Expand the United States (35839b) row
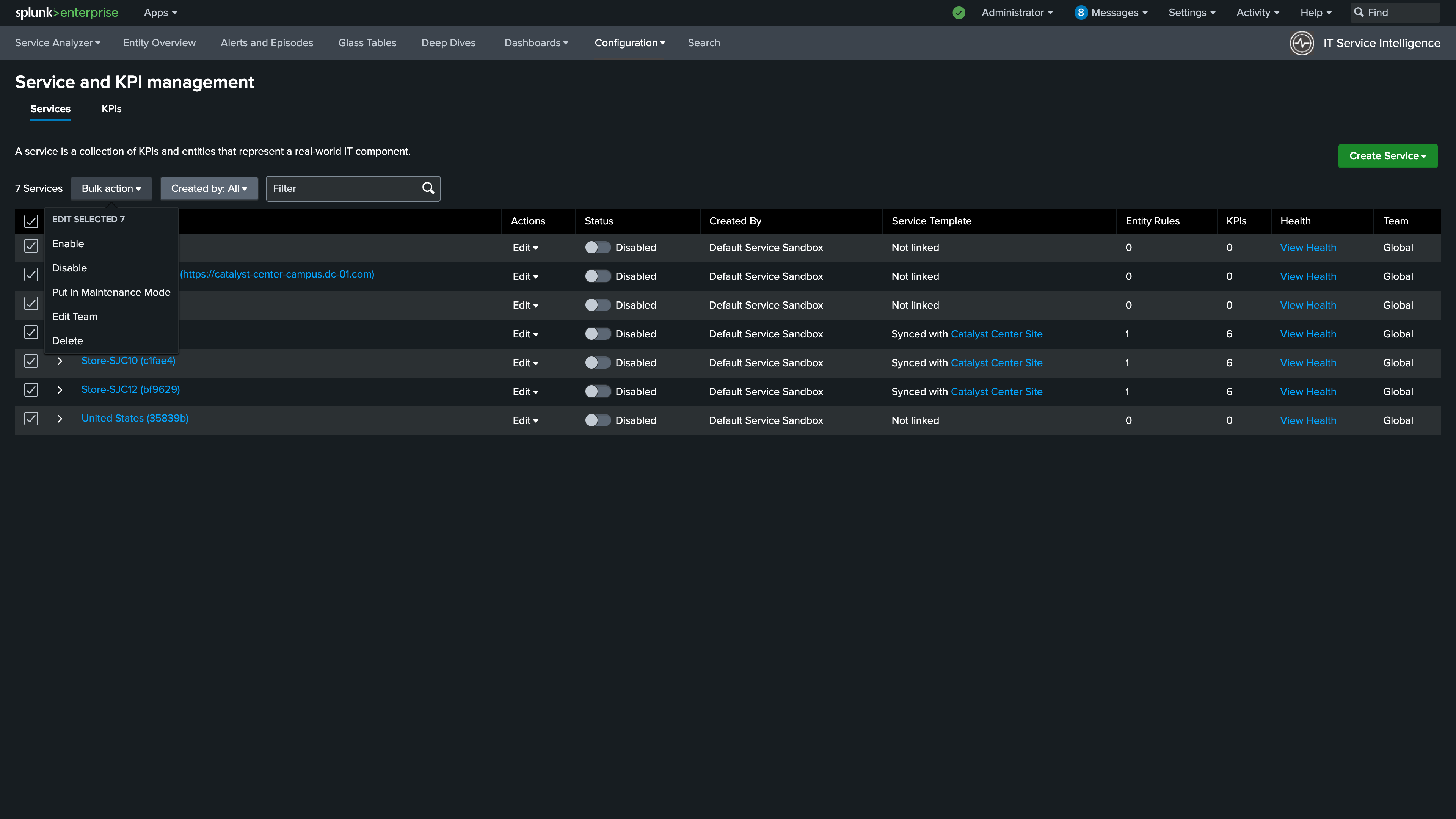 60,418
